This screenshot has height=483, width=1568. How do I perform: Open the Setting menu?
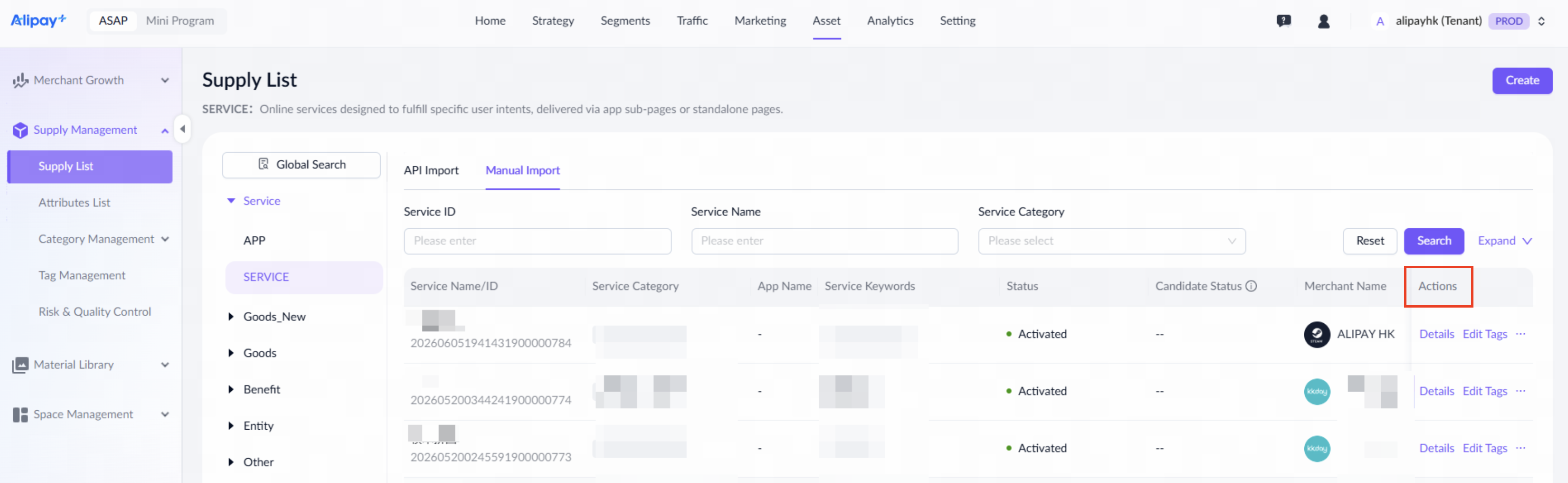[x=957, y=21]
